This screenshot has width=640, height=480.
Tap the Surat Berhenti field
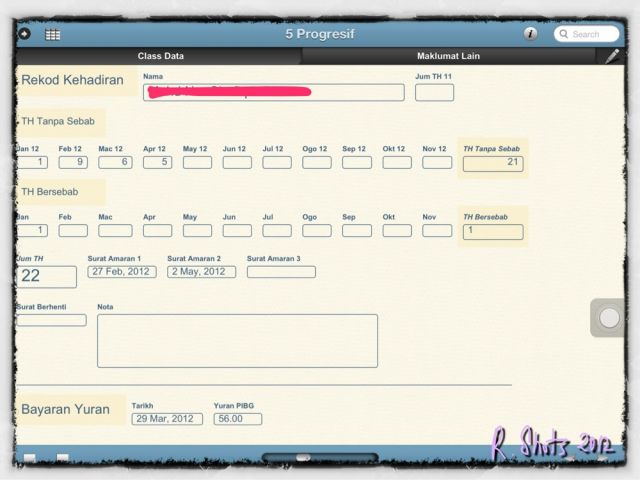tap(51, 320)
